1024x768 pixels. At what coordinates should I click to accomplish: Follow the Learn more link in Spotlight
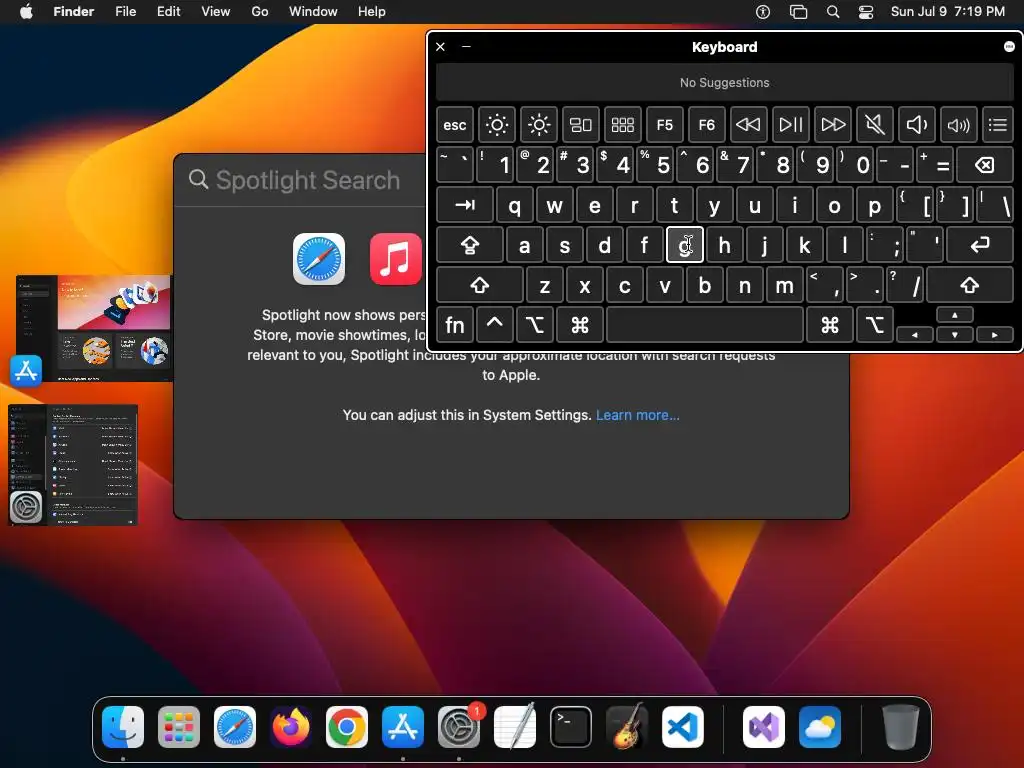tap(637, 415)
